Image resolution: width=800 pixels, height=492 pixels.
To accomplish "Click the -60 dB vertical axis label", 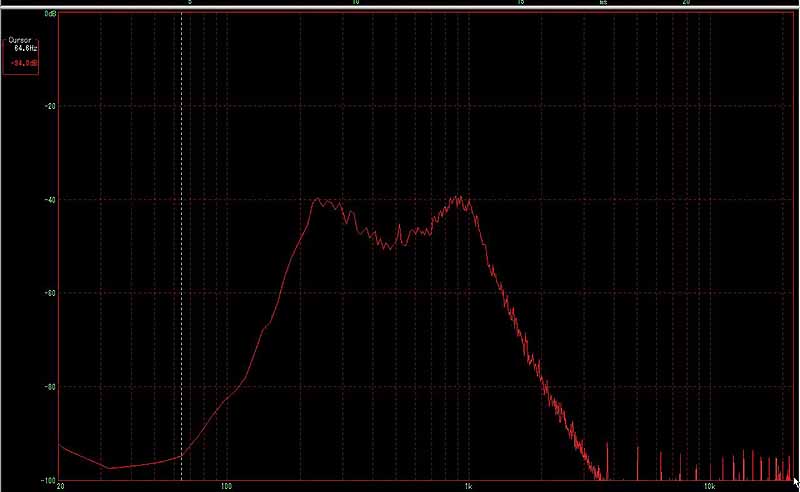I will point(50,293).
